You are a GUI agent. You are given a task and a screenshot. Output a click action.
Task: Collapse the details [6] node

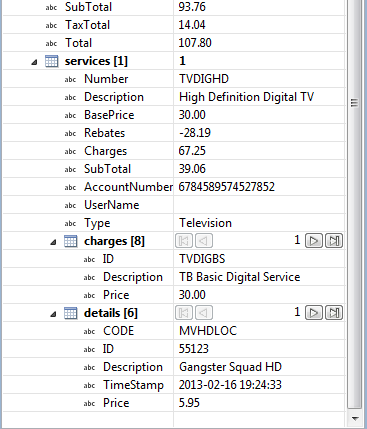click(53, 314)
